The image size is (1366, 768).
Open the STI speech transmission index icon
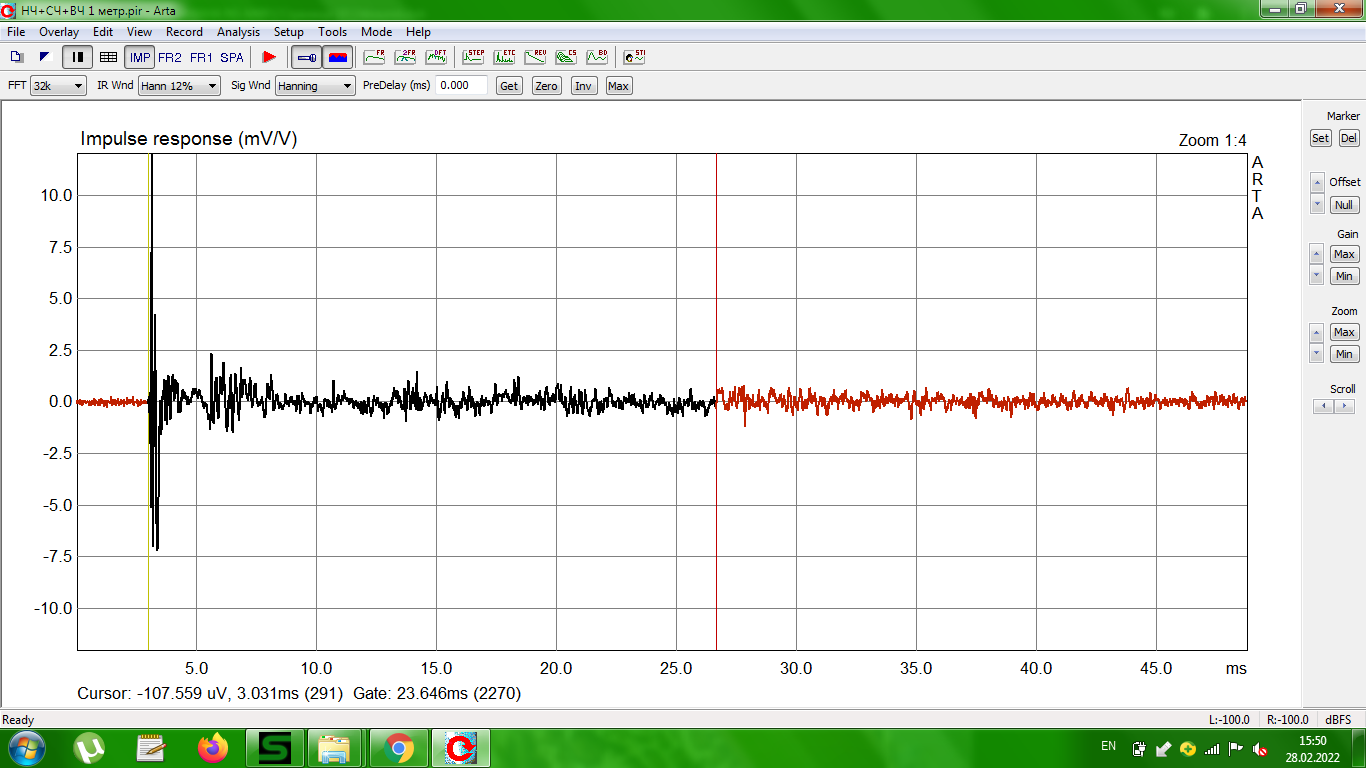tap(634, 57)
